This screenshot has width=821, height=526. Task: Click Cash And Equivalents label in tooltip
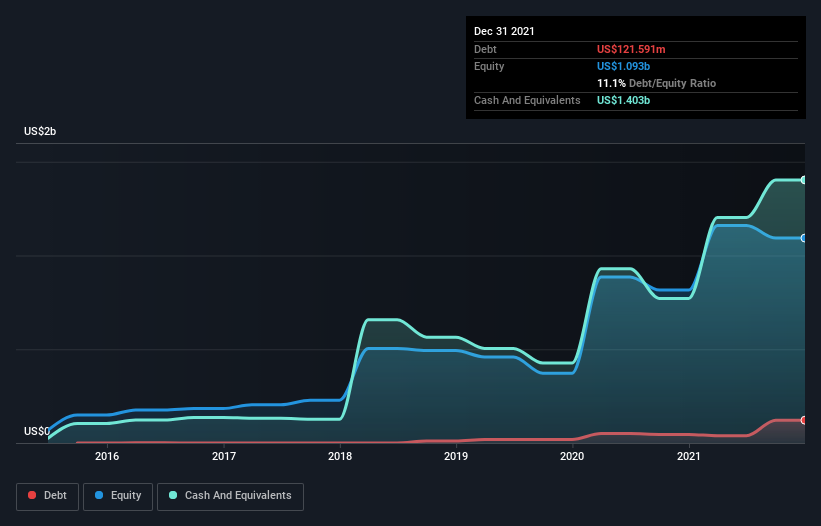pyautogui.click(x=527, y=100)
